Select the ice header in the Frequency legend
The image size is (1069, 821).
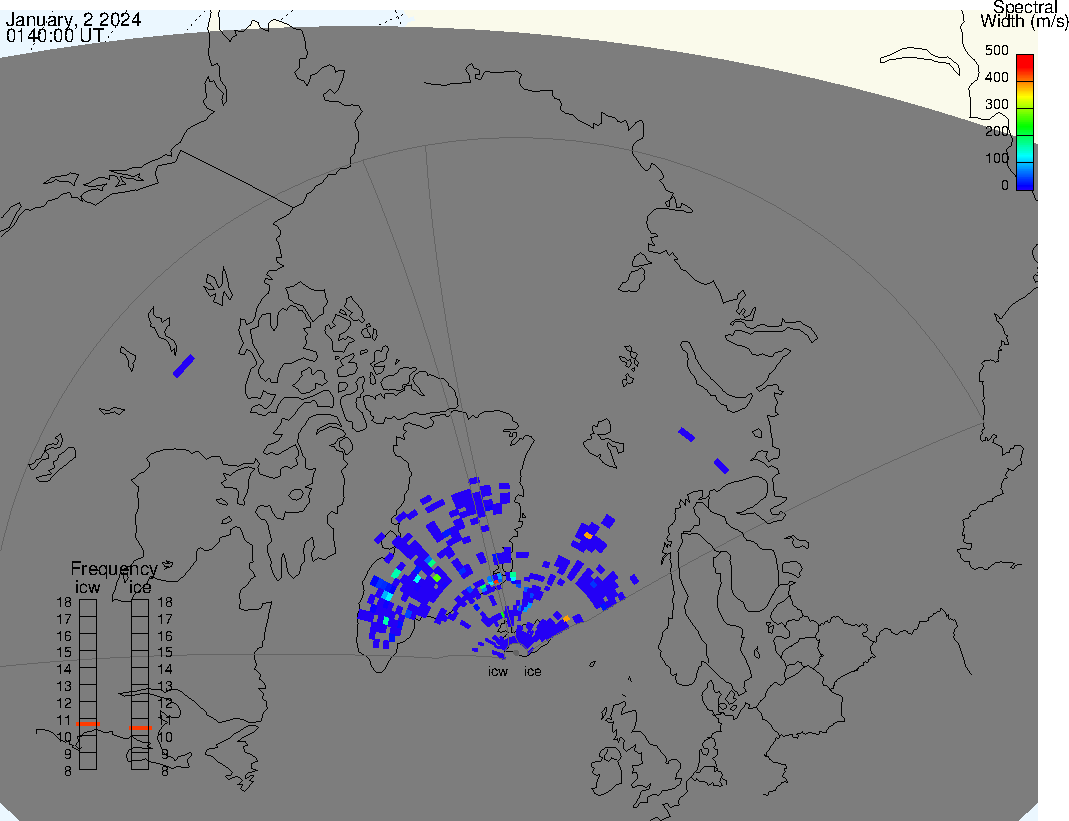(x=140, y=587)
